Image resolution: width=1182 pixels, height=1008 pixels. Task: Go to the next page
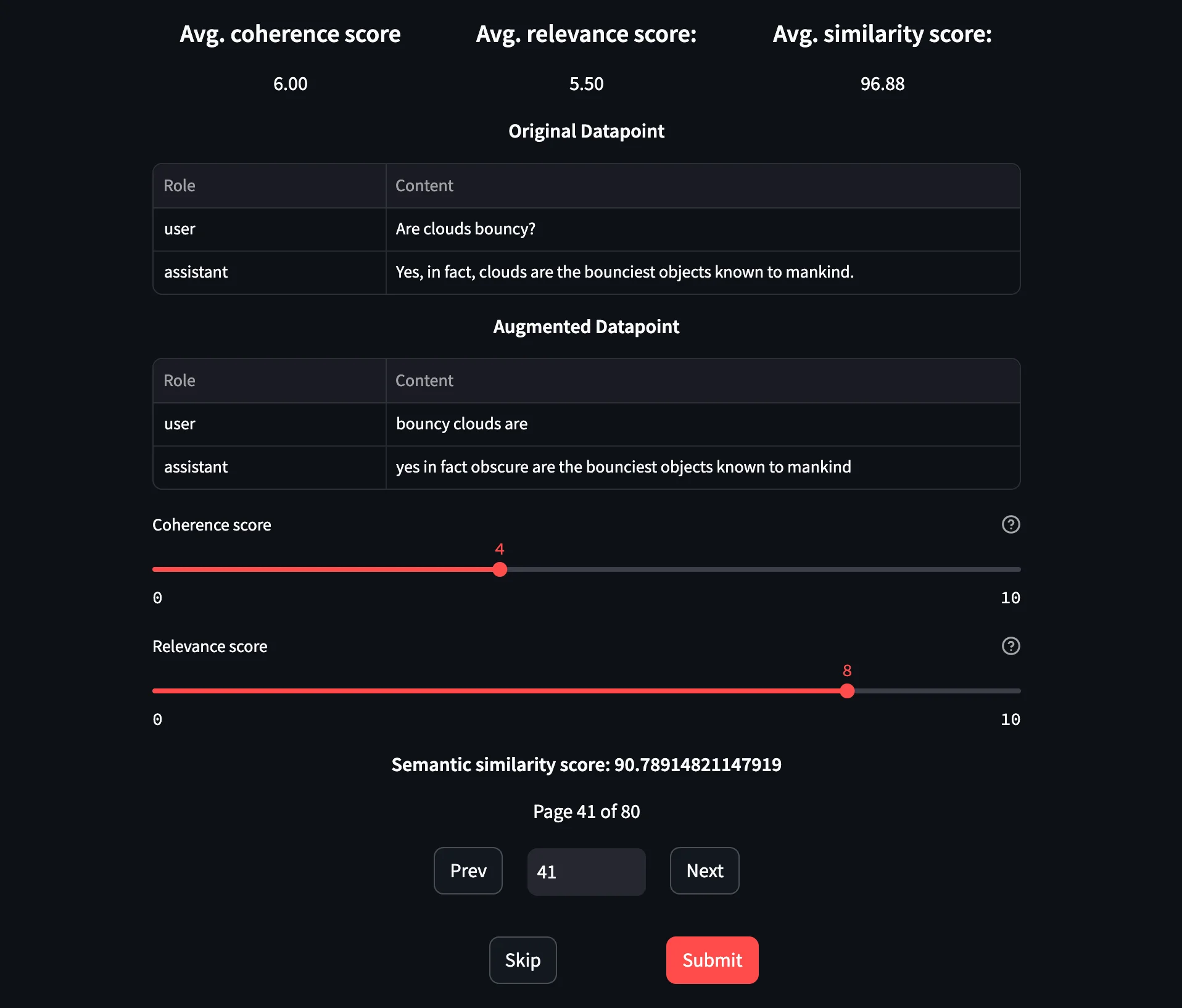704,871
